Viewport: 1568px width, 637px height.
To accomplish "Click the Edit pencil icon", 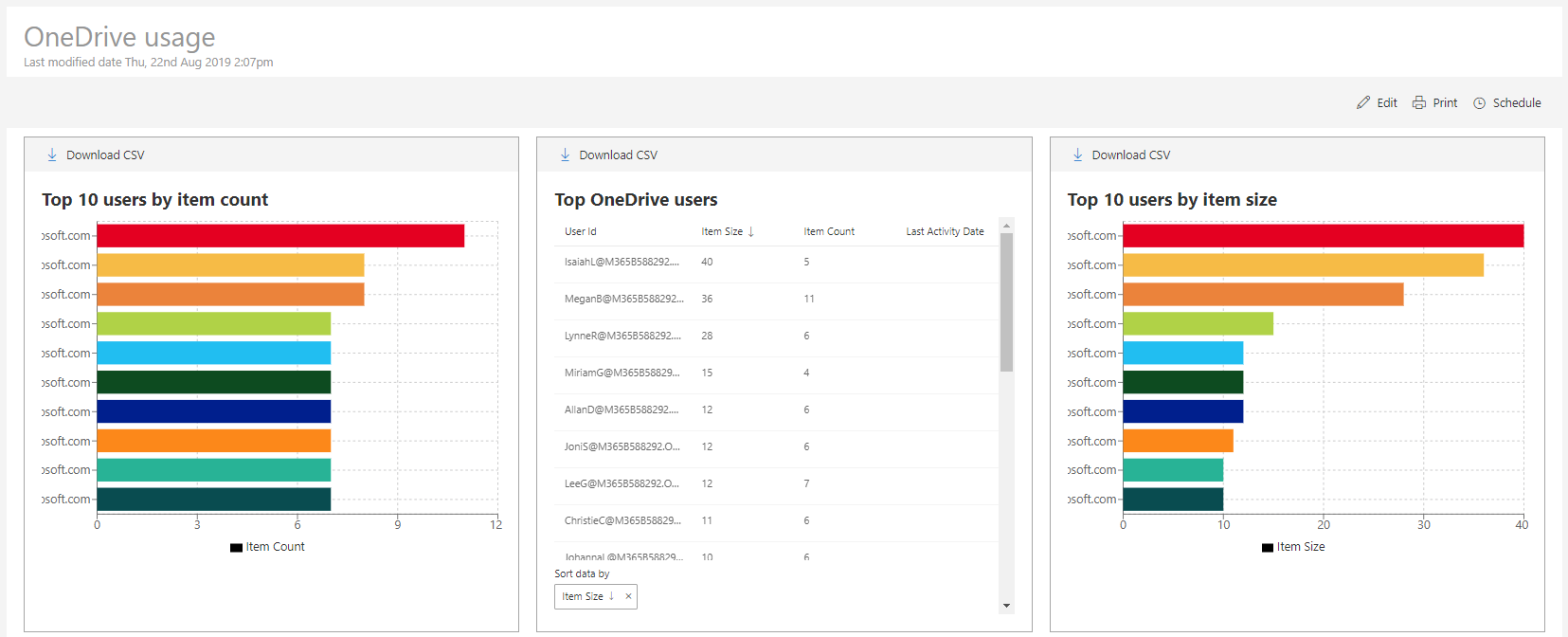I will 1363,102.
